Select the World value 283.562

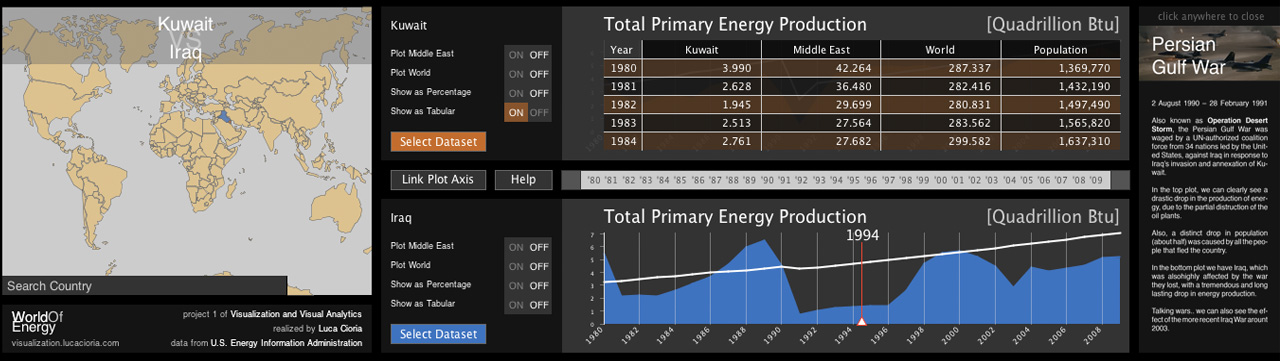click(x=940, y=123)
